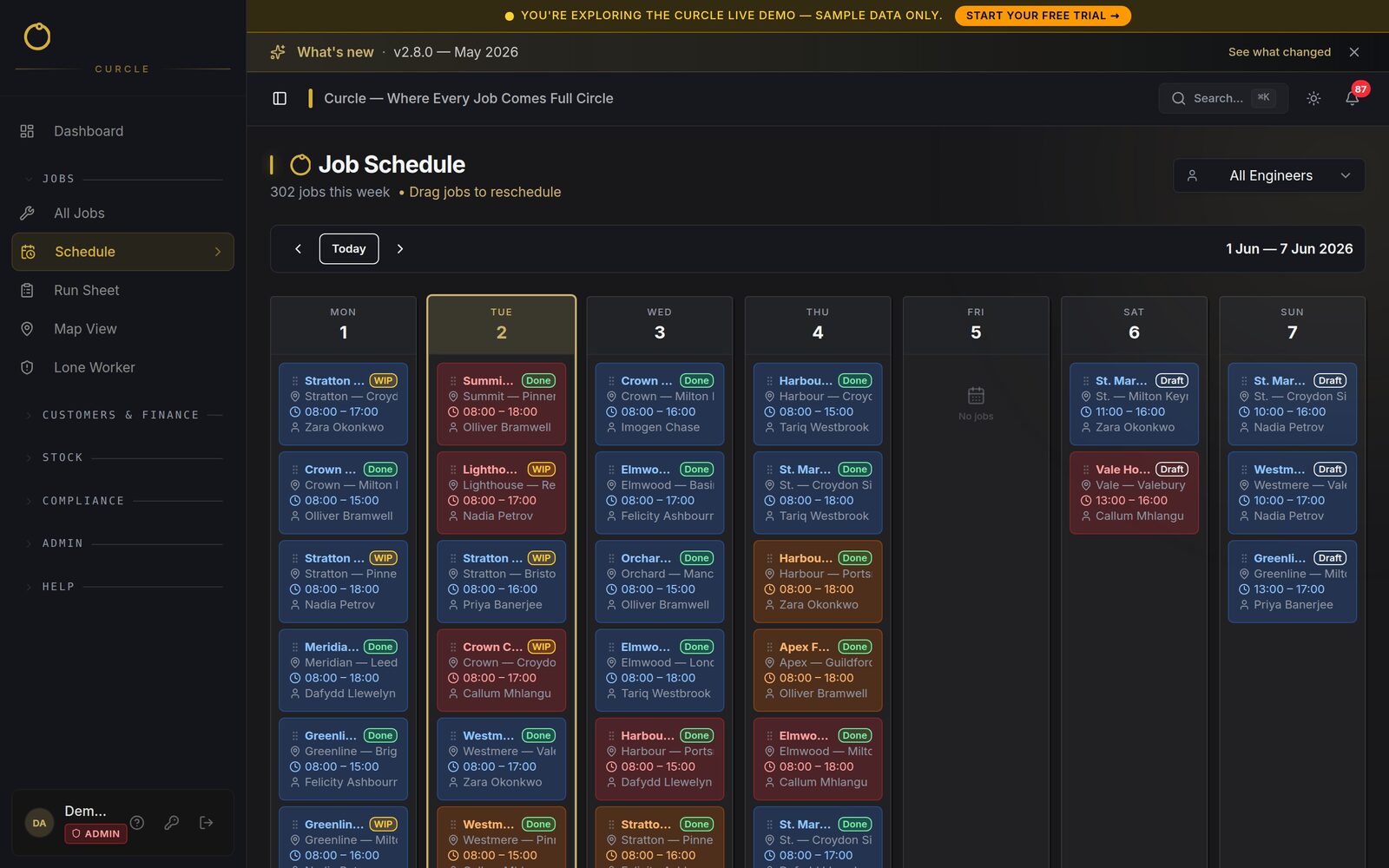Expand the Help sidebar section
1389x868 pixels.
pyautogui.click(x=122, y=587)
